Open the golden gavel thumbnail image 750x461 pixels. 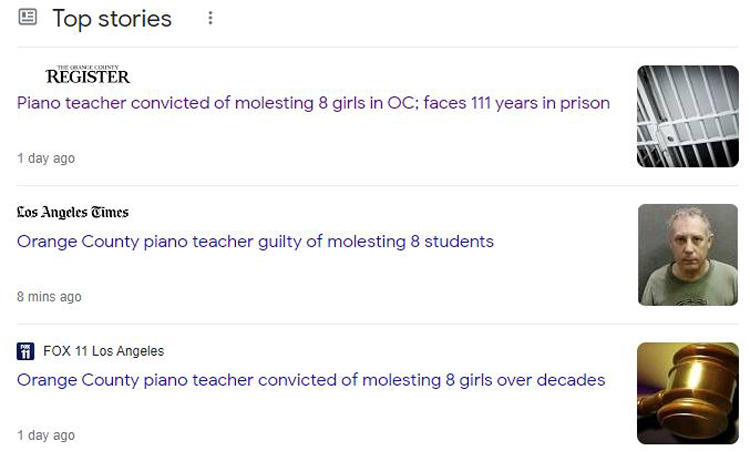pyautogui.click(x=688, y=393)
